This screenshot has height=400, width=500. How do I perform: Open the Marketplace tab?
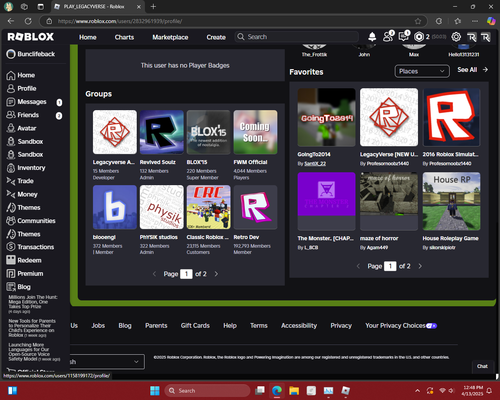tap(170, 37)
